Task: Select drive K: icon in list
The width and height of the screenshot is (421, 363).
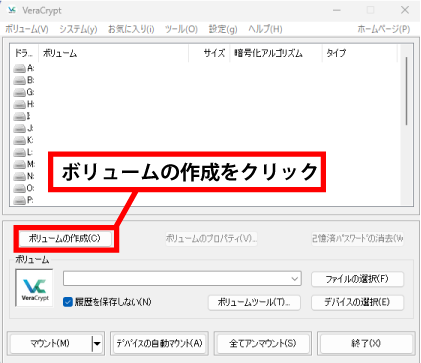Action: [19, 141]
